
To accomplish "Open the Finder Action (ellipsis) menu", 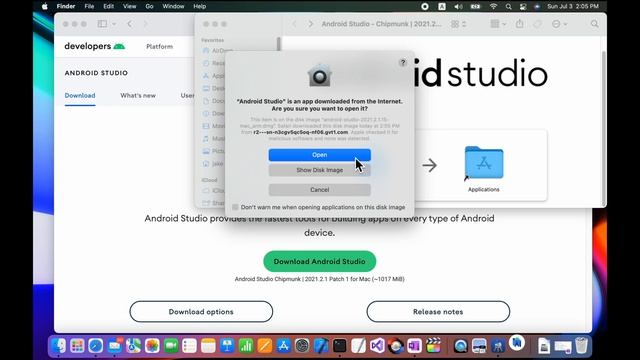I will (559, 24).
